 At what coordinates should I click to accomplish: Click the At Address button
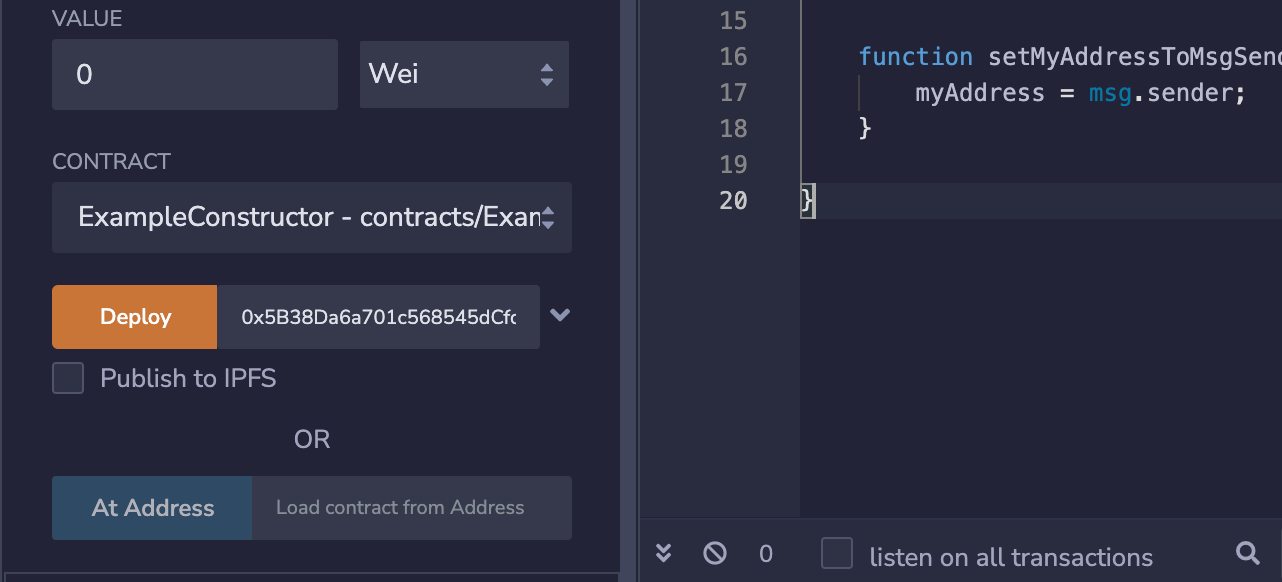click(152, 508)
